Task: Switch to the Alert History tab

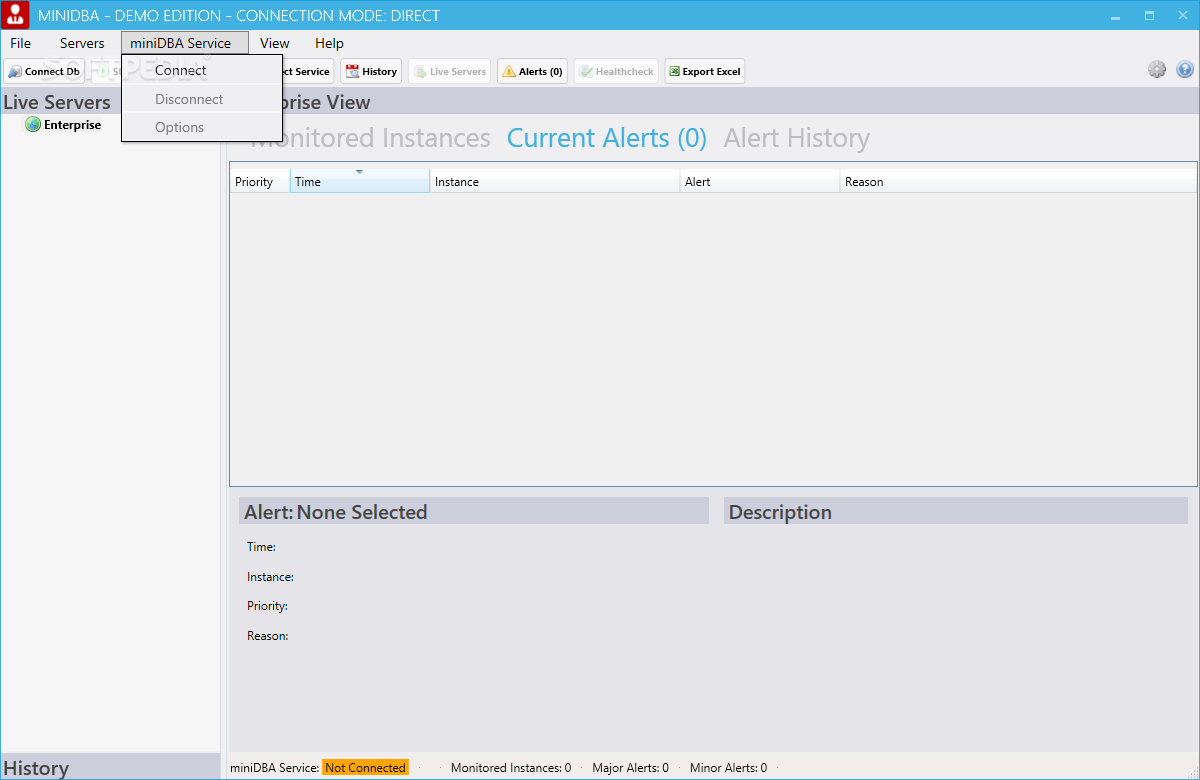Action: (797, 138)
